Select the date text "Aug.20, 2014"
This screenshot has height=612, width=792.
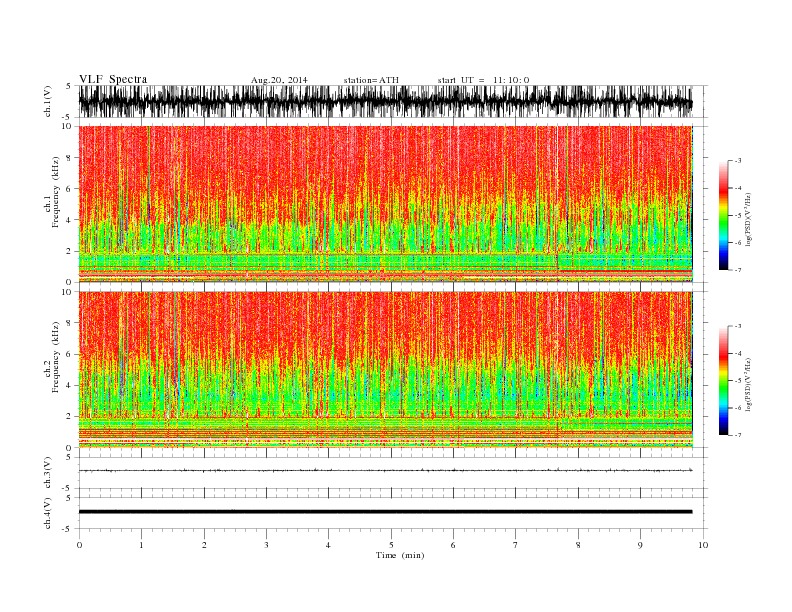(x=279, y=80)
